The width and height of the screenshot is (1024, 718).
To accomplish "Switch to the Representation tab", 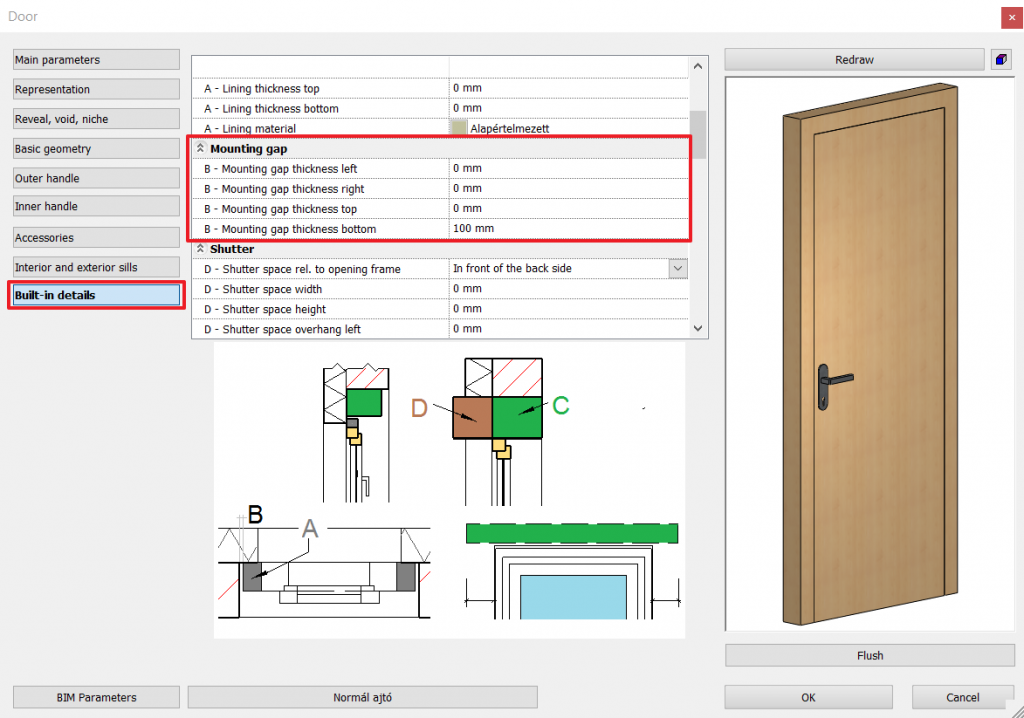I will click(96, 90).
